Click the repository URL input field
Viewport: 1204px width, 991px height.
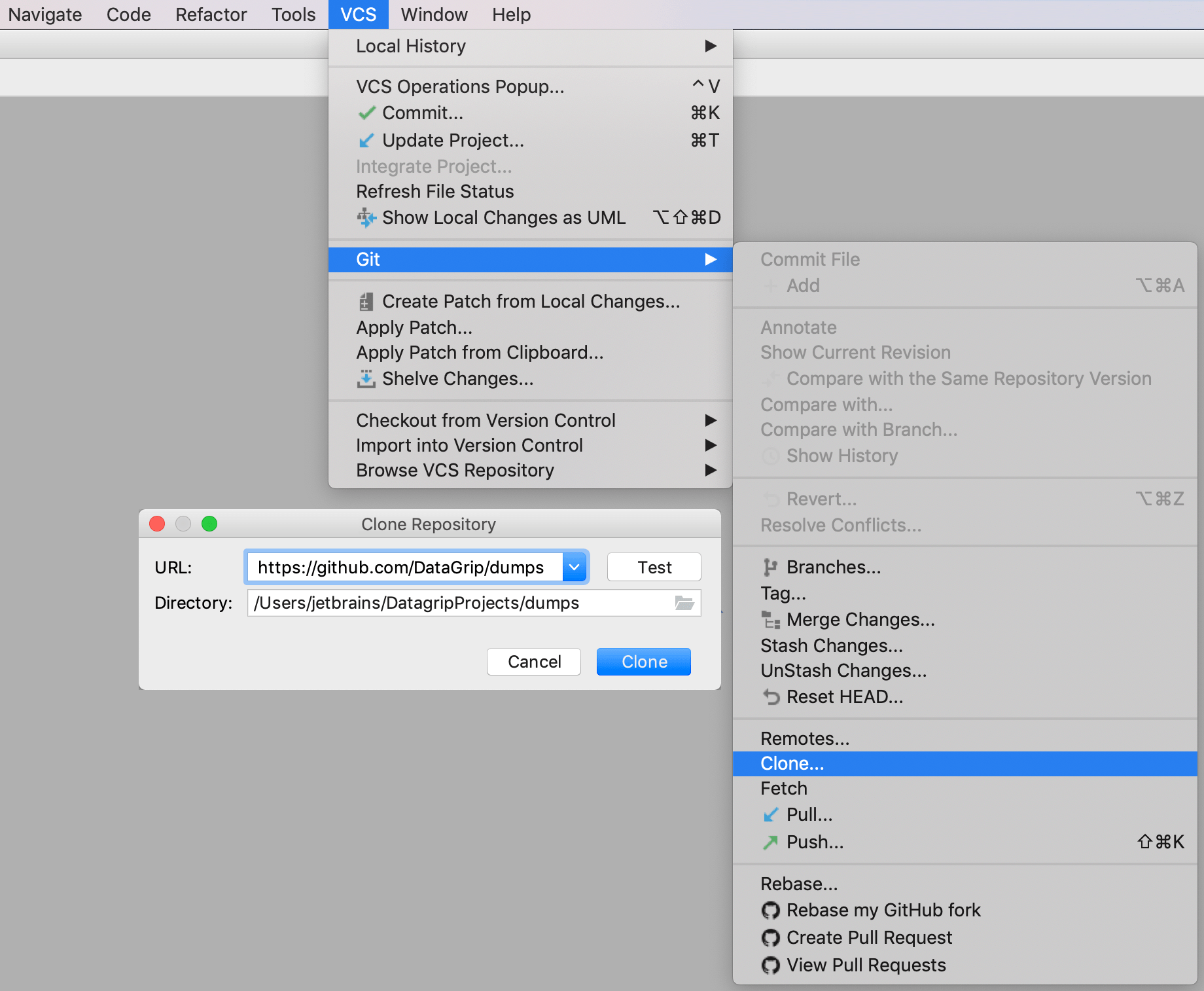tap(404, 567)
